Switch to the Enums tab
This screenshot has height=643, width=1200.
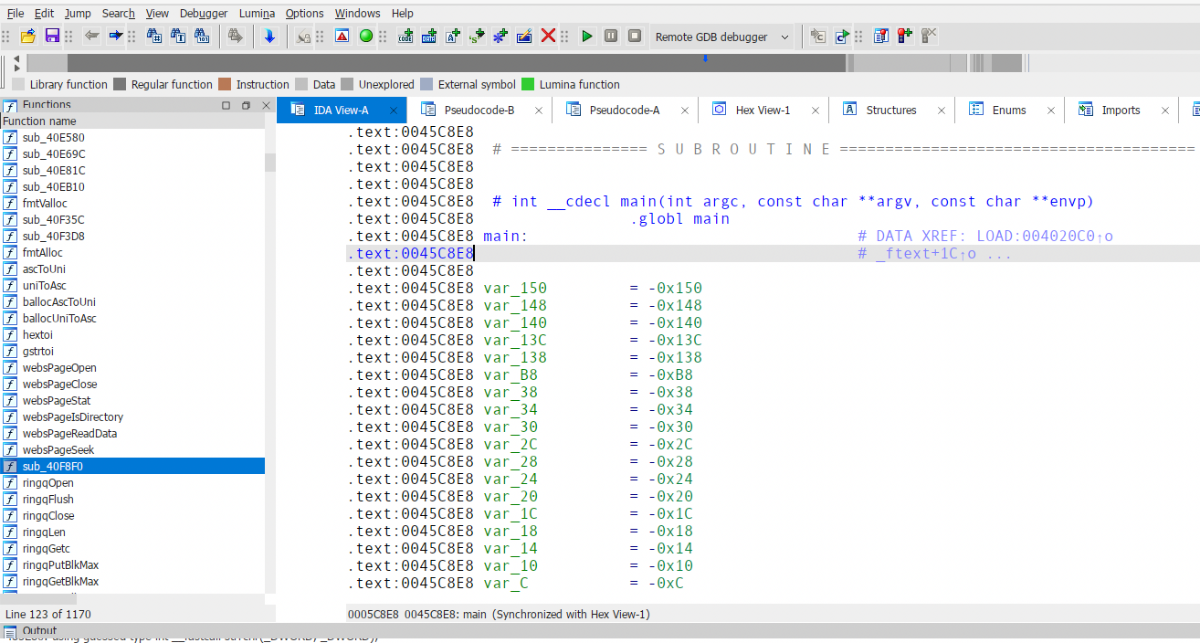[x=1010, y=110]
